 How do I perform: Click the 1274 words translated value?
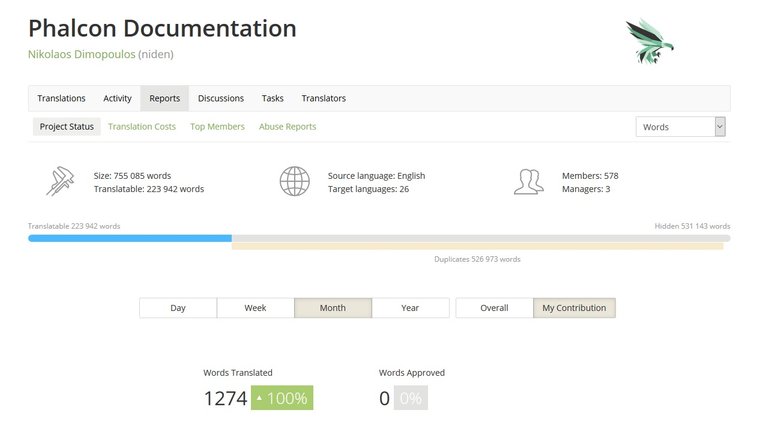pyautogui.click(x=225, y=399)
